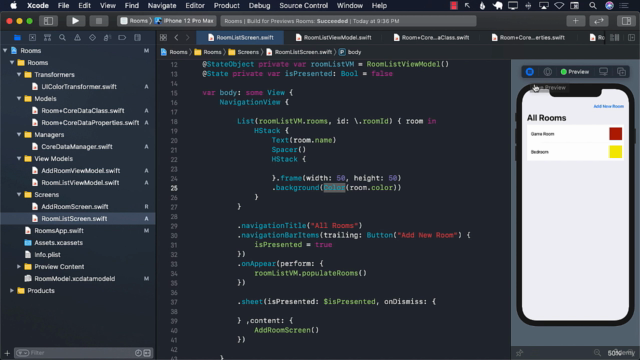Expand the Preview Content folder
The image size is (640, 360).
tap(19, 267)
